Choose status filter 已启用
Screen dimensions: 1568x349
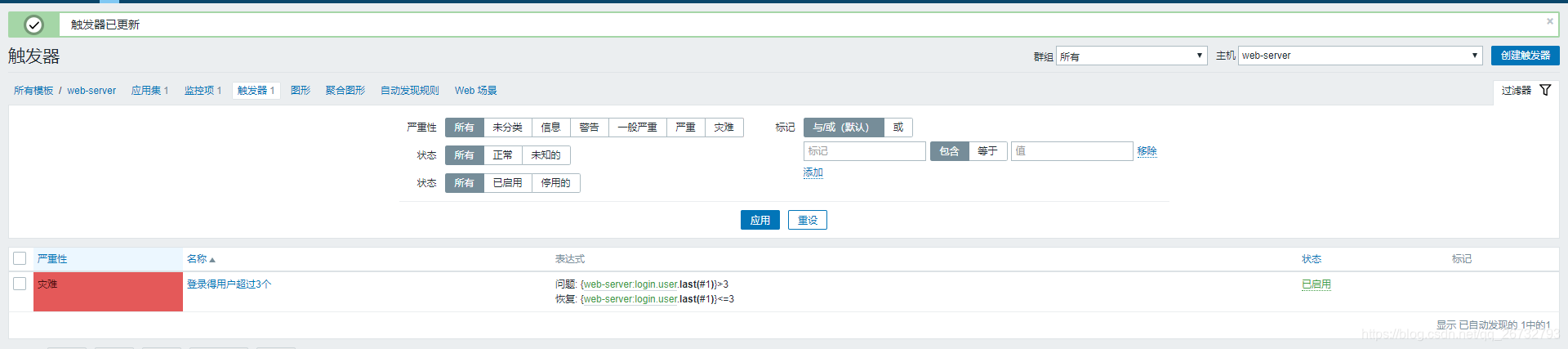507,183
